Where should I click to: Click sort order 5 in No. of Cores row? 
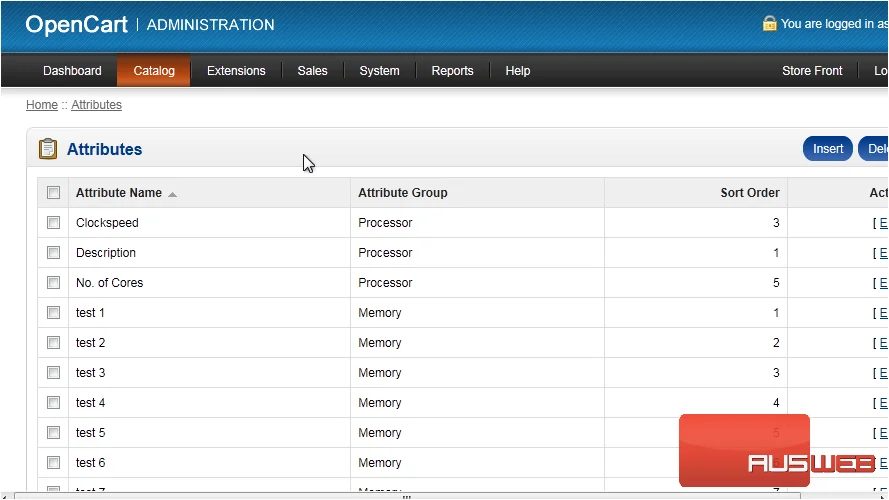click(776, 283)
